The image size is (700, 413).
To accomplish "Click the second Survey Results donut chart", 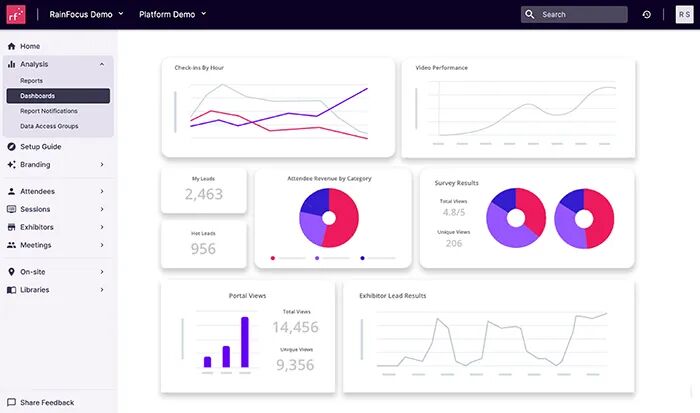I will pyautogui.click(x=584, y=219).
